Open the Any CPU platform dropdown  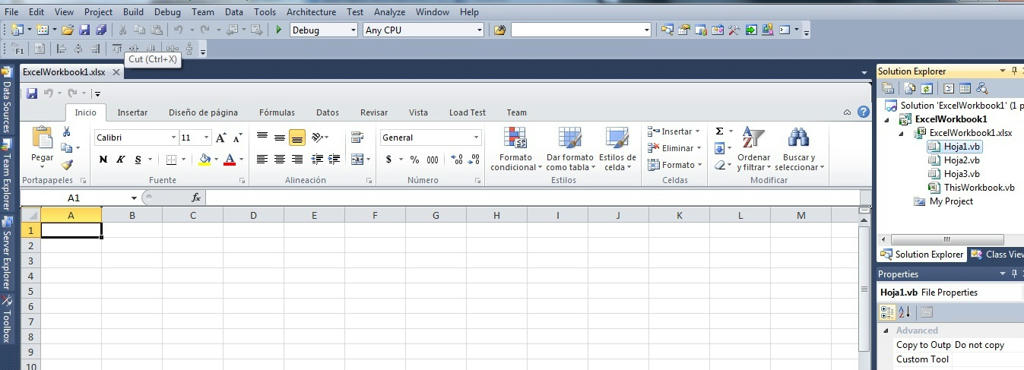click(479, 30)
